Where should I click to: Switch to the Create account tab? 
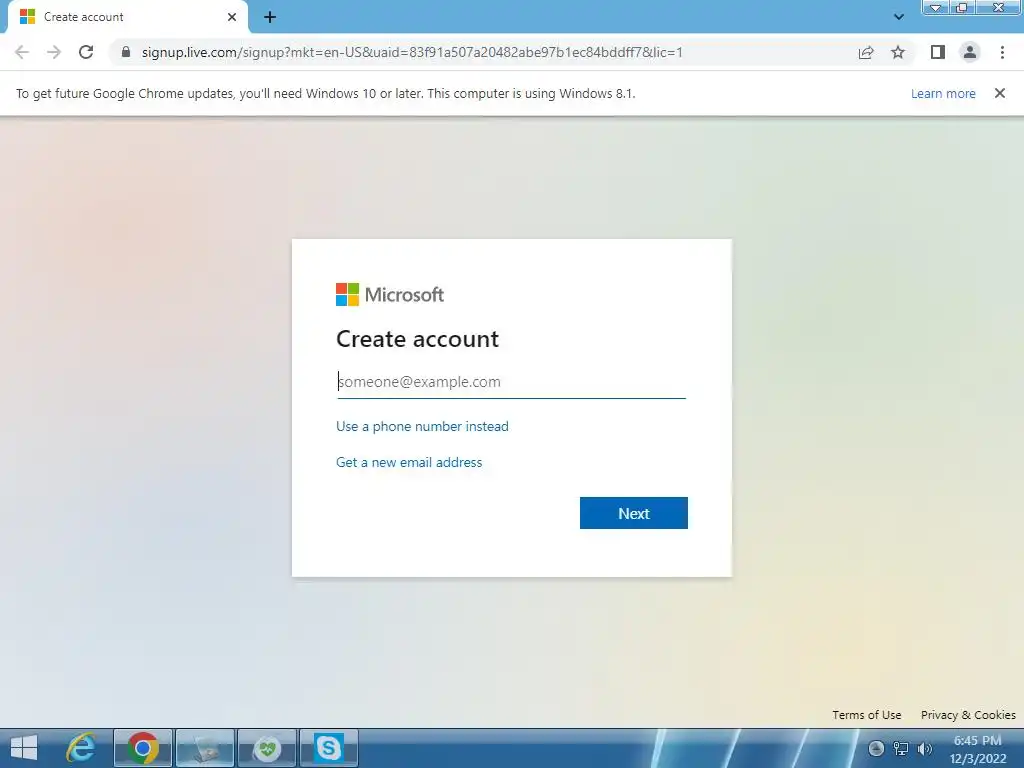127,17
